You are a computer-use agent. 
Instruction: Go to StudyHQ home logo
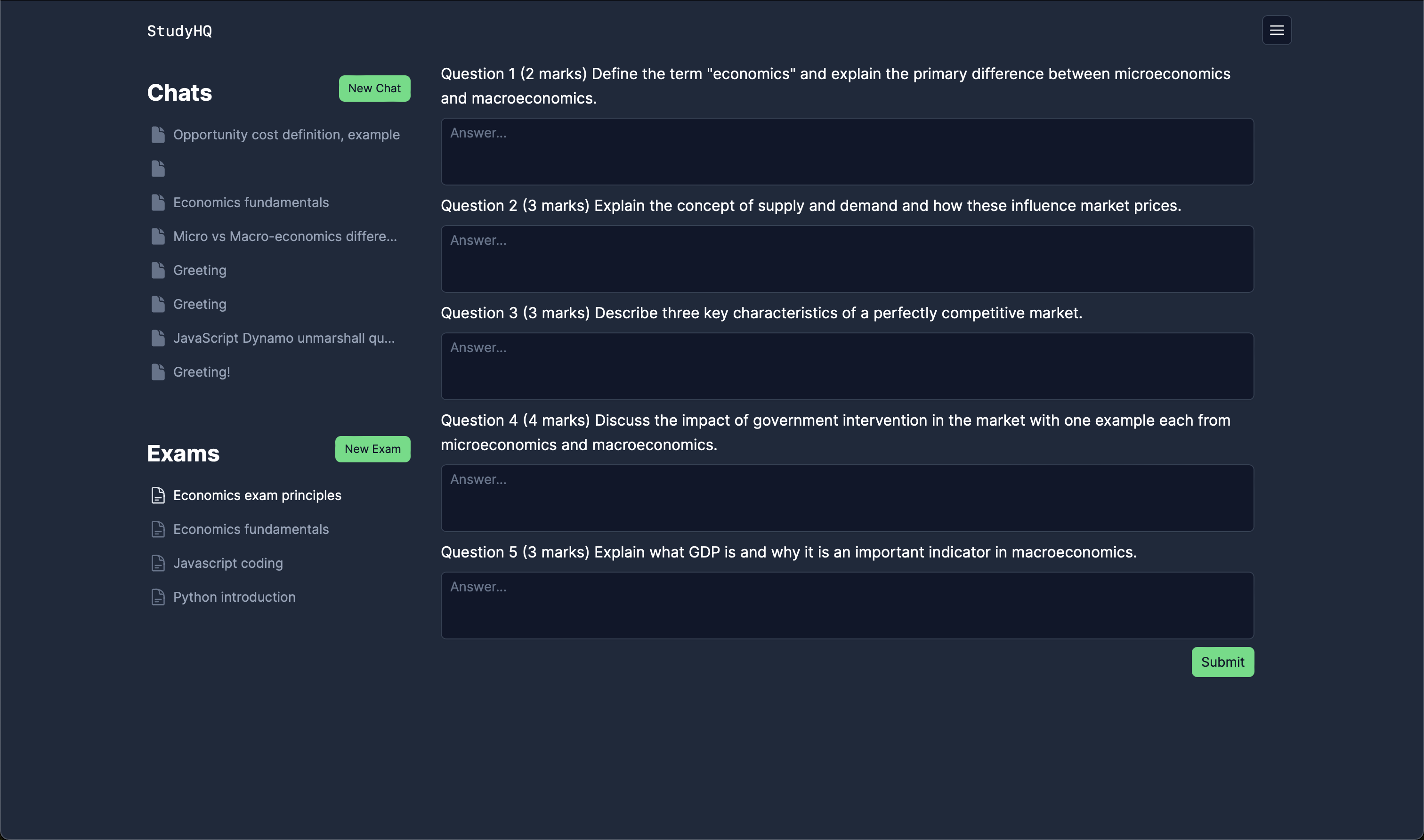pos(179,31)
